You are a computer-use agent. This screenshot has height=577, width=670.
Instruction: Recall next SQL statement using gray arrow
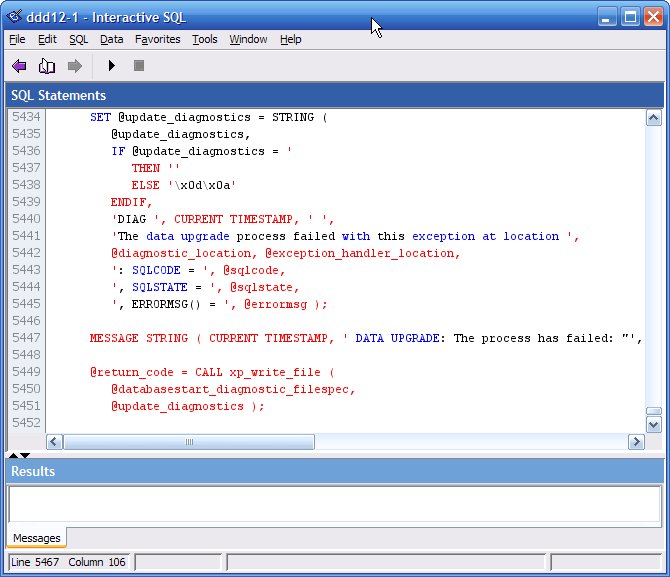click(x=75, y=66)
